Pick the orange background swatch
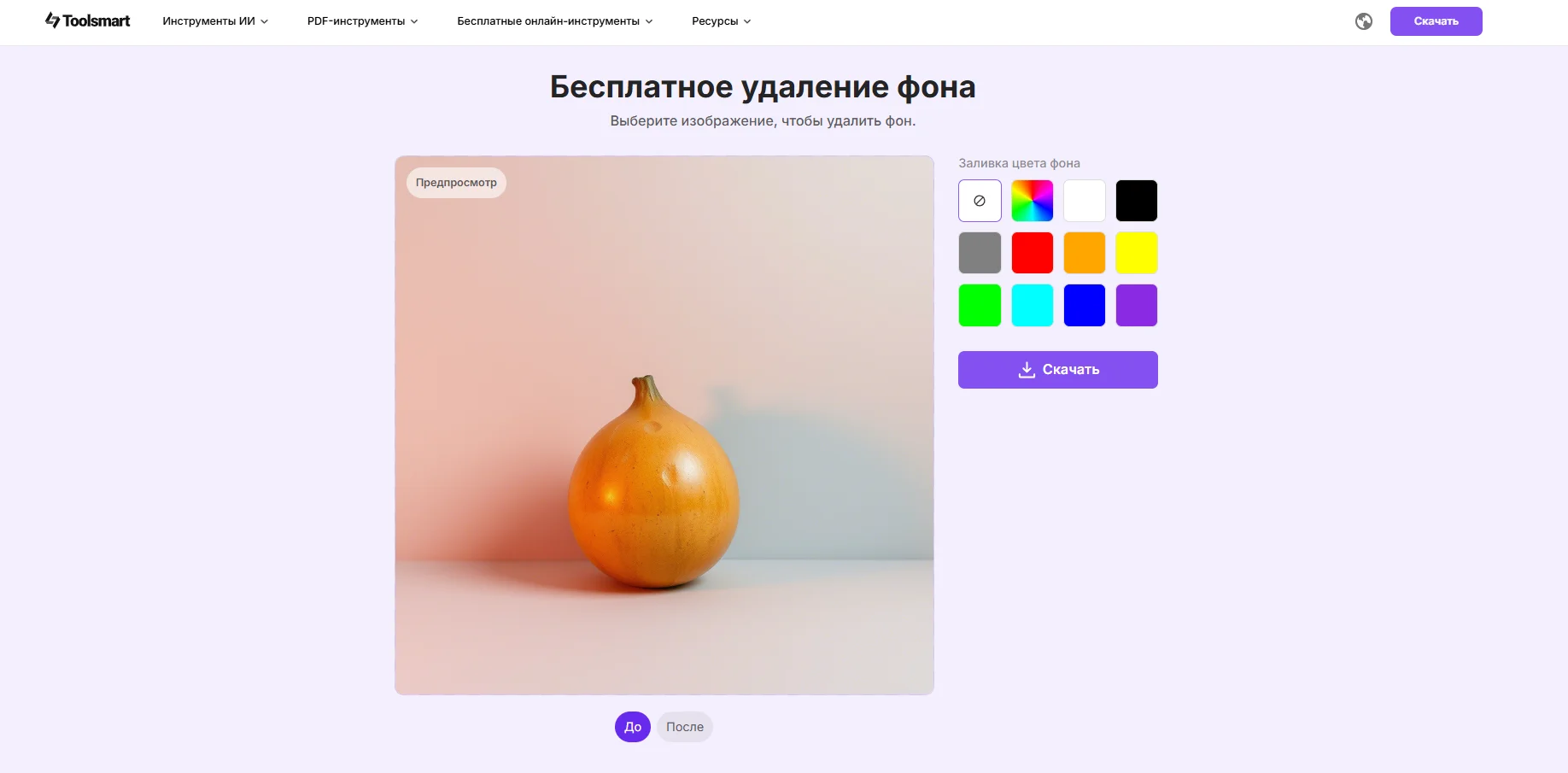This screenshot has width=1568, height=773. click(1085, 253)
